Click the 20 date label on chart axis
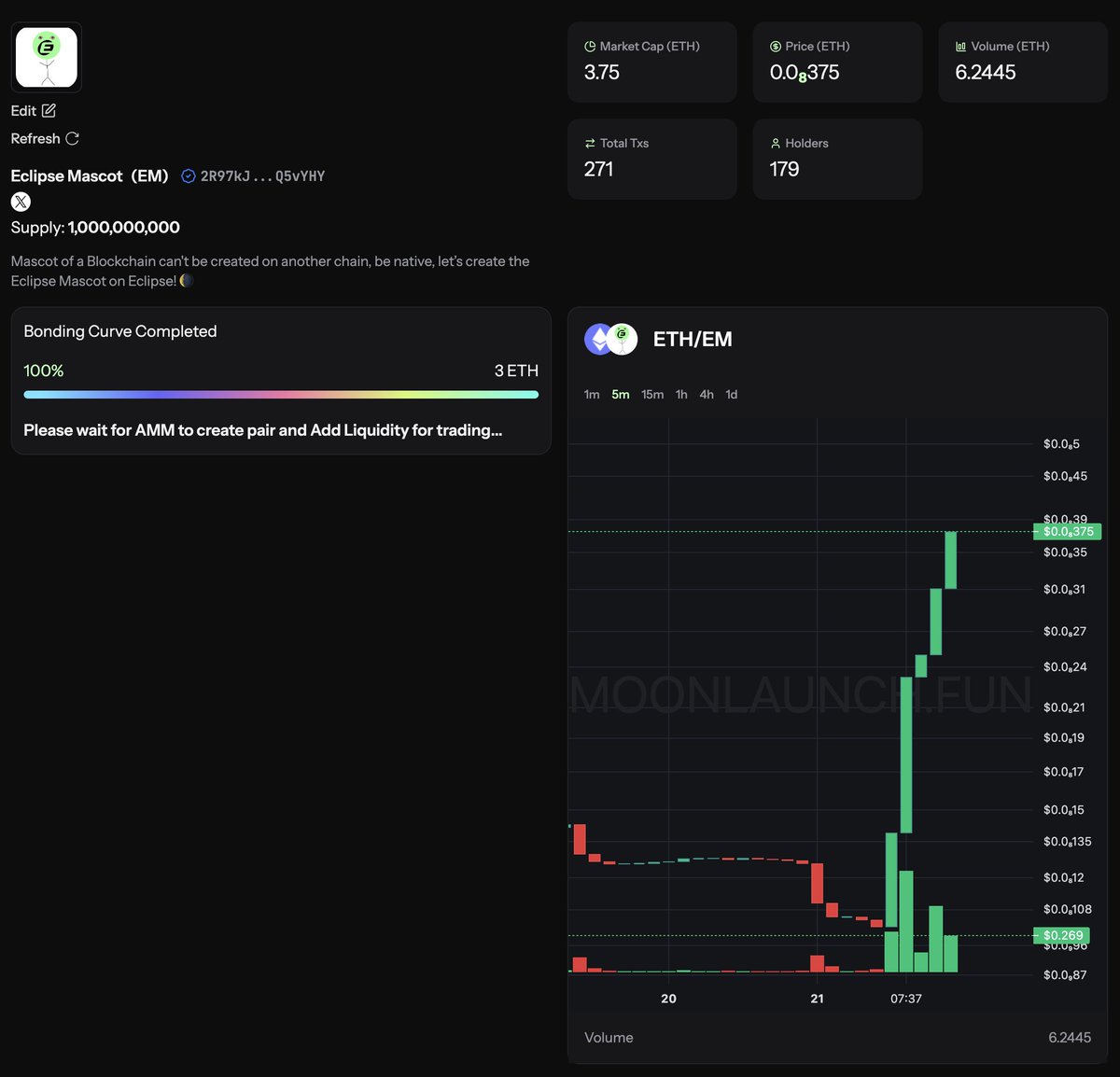The image size is (1120, 1077). coord(669,999)
